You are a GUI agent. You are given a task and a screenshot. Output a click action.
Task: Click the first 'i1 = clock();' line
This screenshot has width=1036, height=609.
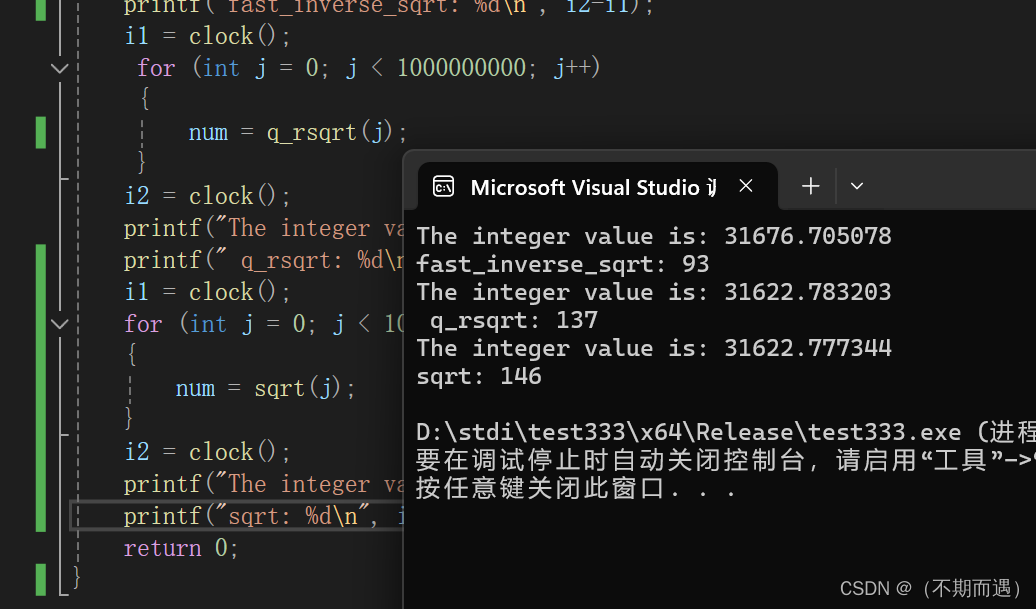[x=207, y=36]
